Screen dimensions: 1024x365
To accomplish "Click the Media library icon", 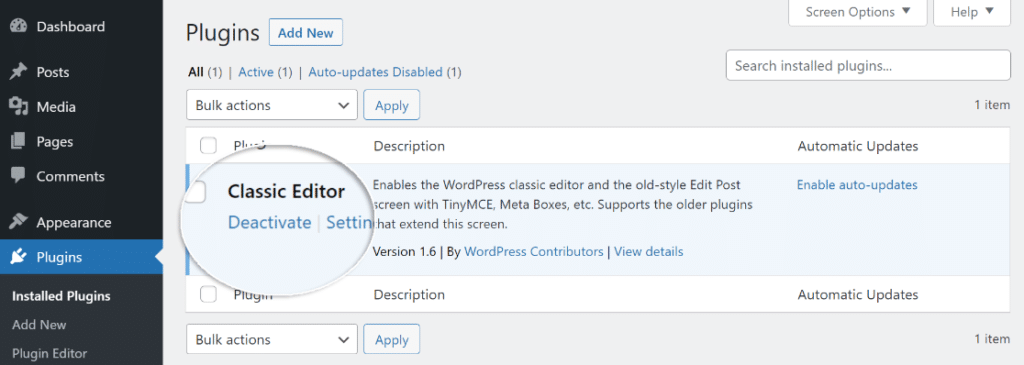I will click(18, 106).
